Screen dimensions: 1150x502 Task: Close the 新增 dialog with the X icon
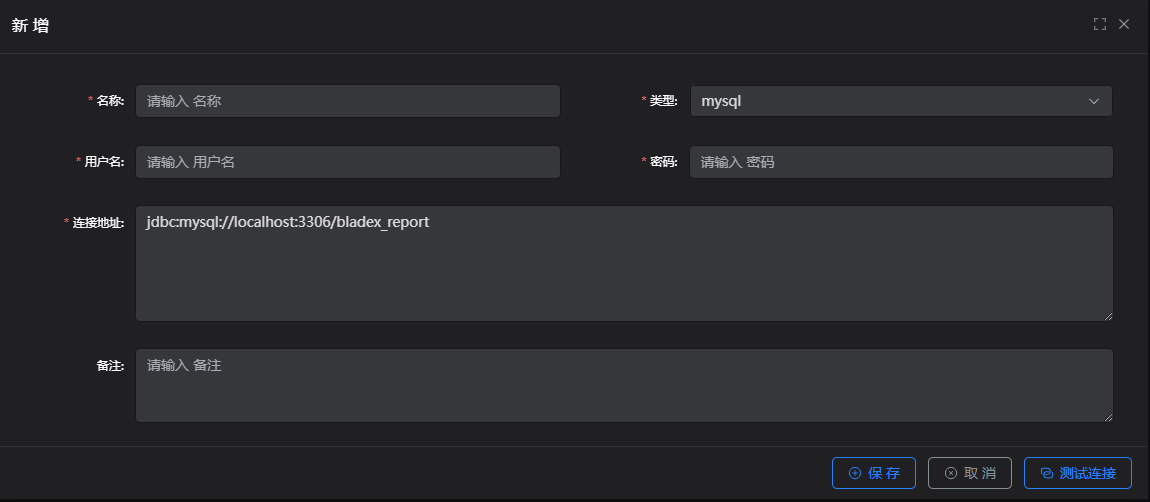tap(1124, 24)
